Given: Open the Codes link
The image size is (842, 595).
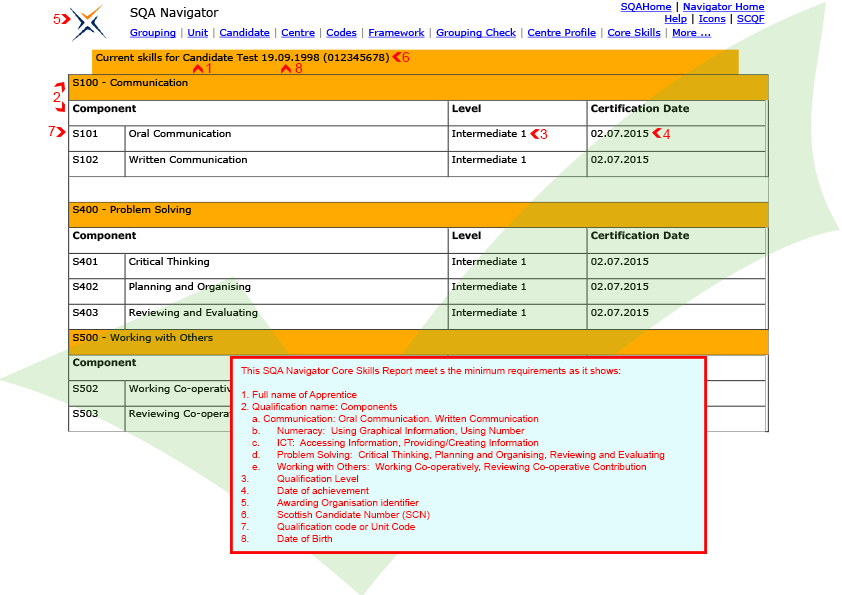Looking at the screenshot, I should click(342, 33).
